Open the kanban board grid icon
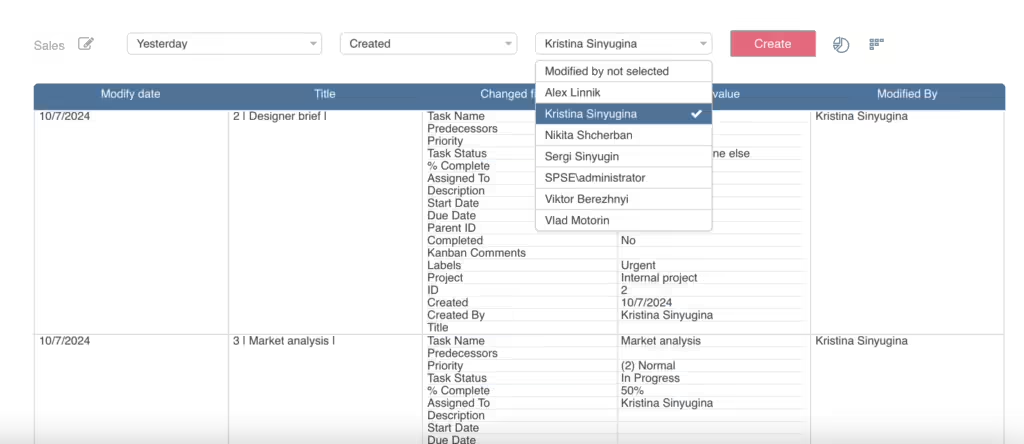1024x444 pixels. click(x=876, y=44)
